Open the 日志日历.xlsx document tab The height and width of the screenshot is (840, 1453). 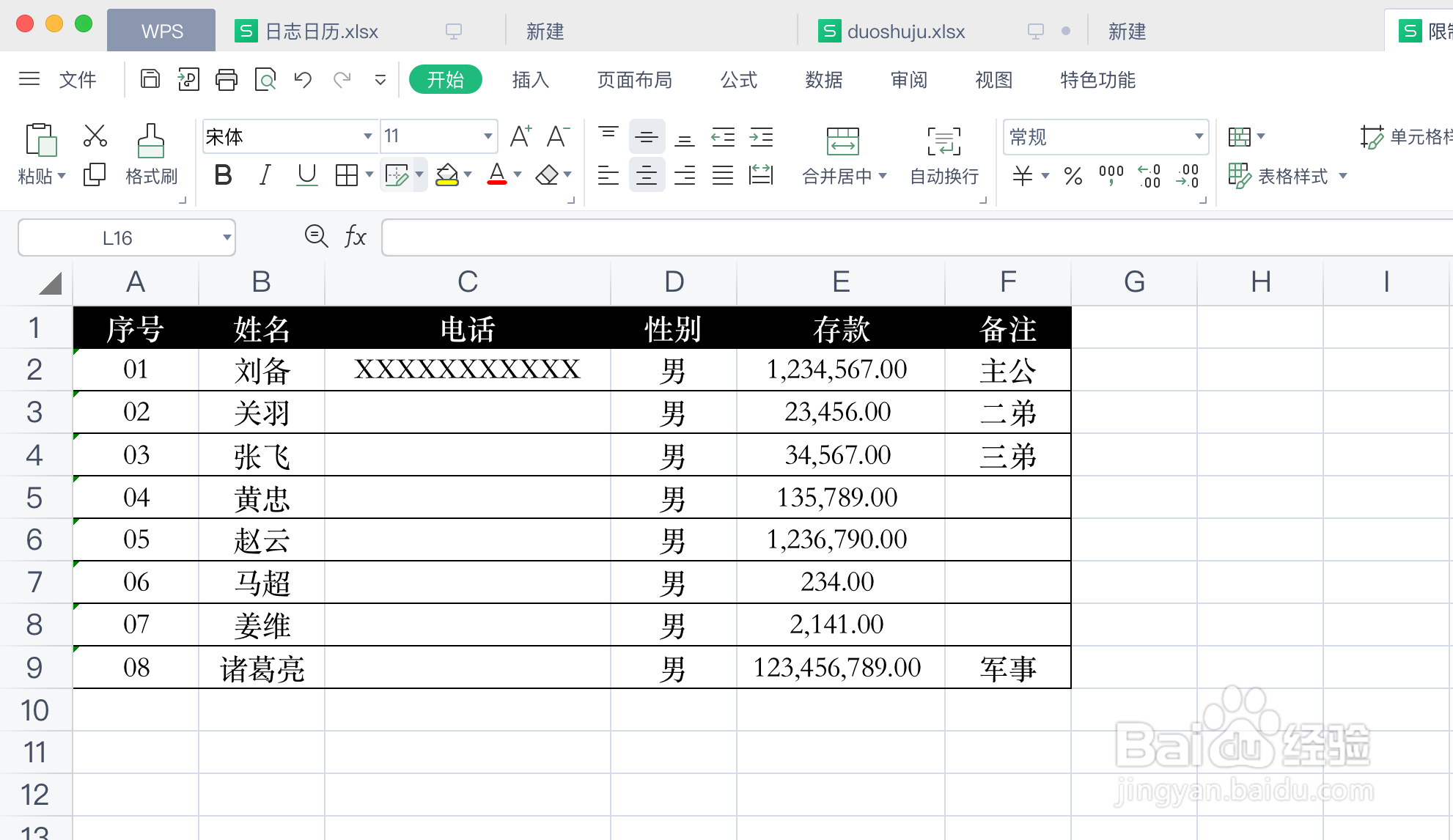click(321, 32)
